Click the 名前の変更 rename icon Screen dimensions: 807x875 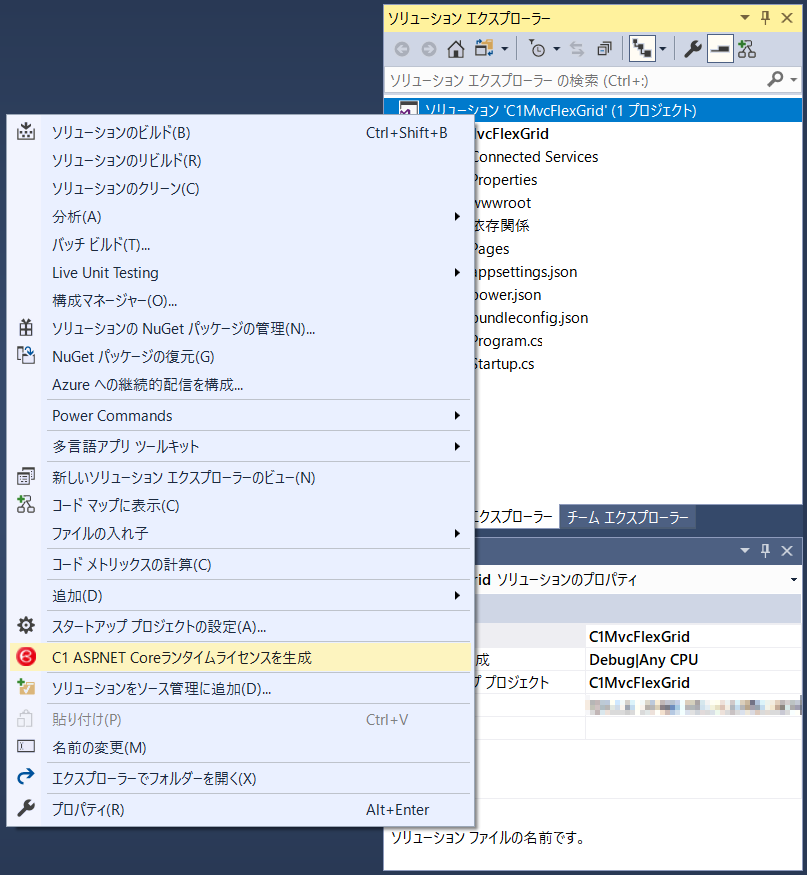pyautogui.click(x=26, y=747)
